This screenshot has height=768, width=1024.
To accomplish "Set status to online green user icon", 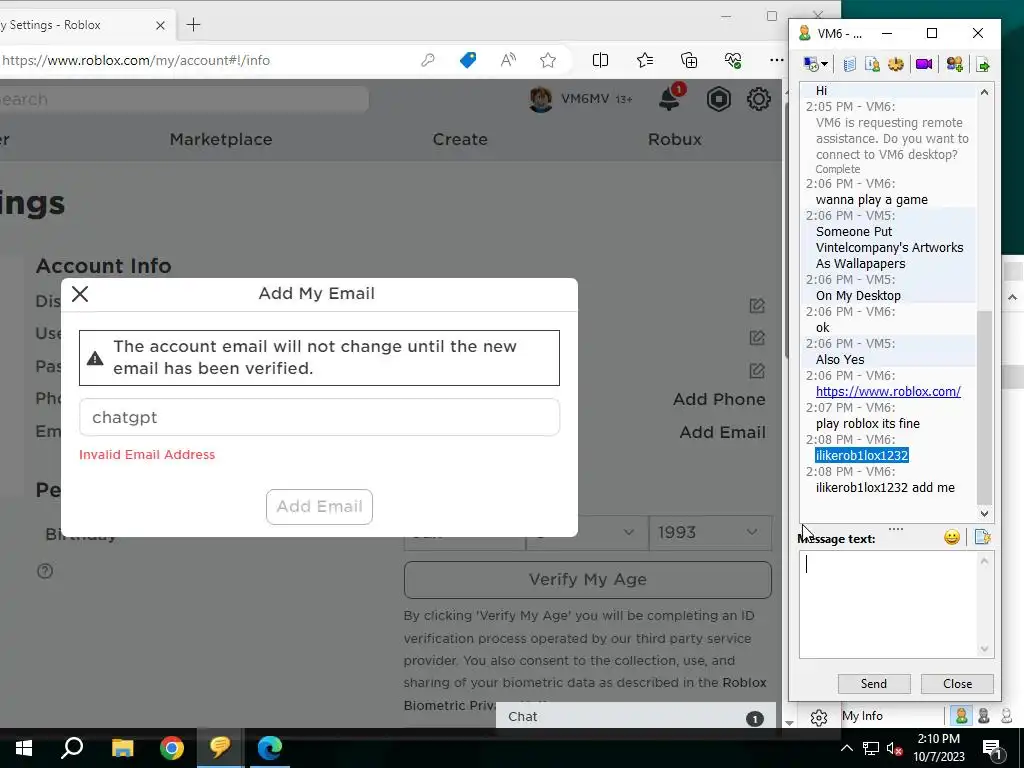I will tap(961, 716).
